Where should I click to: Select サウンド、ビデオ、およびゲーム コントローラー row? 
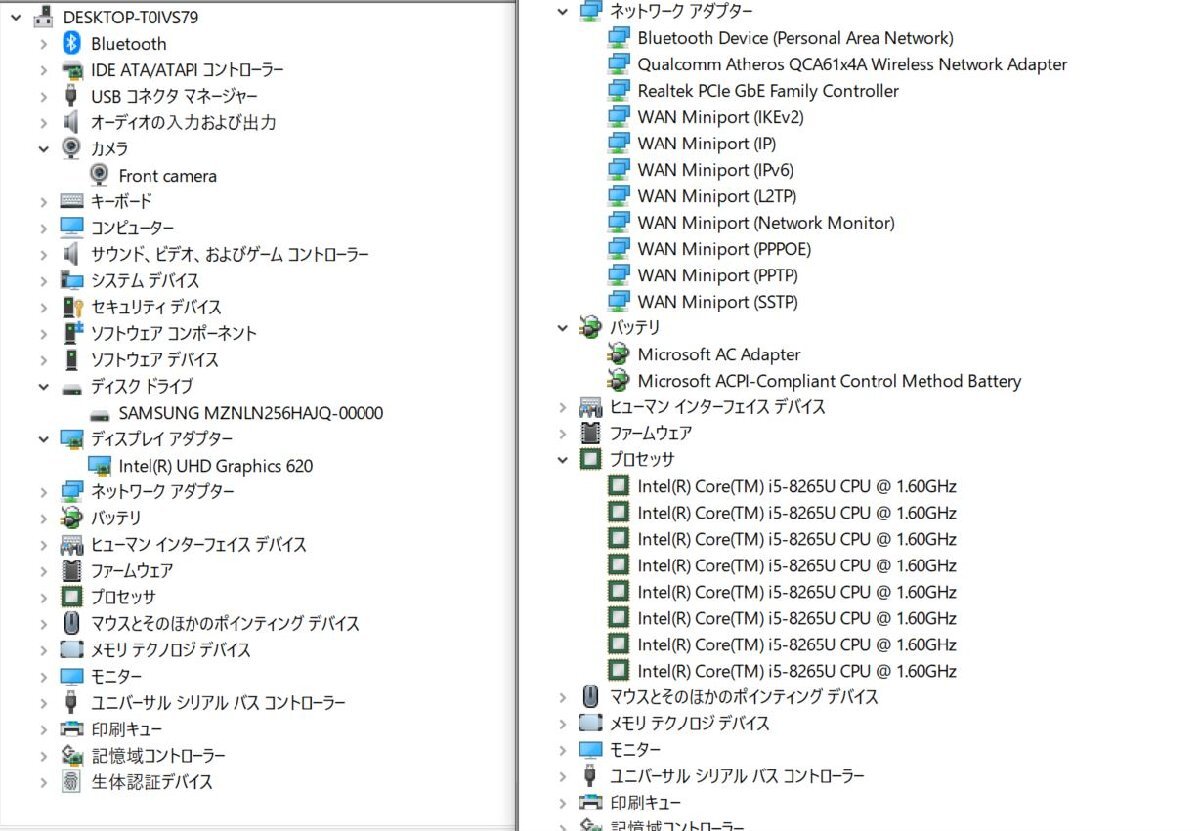[x=230, y=254]
